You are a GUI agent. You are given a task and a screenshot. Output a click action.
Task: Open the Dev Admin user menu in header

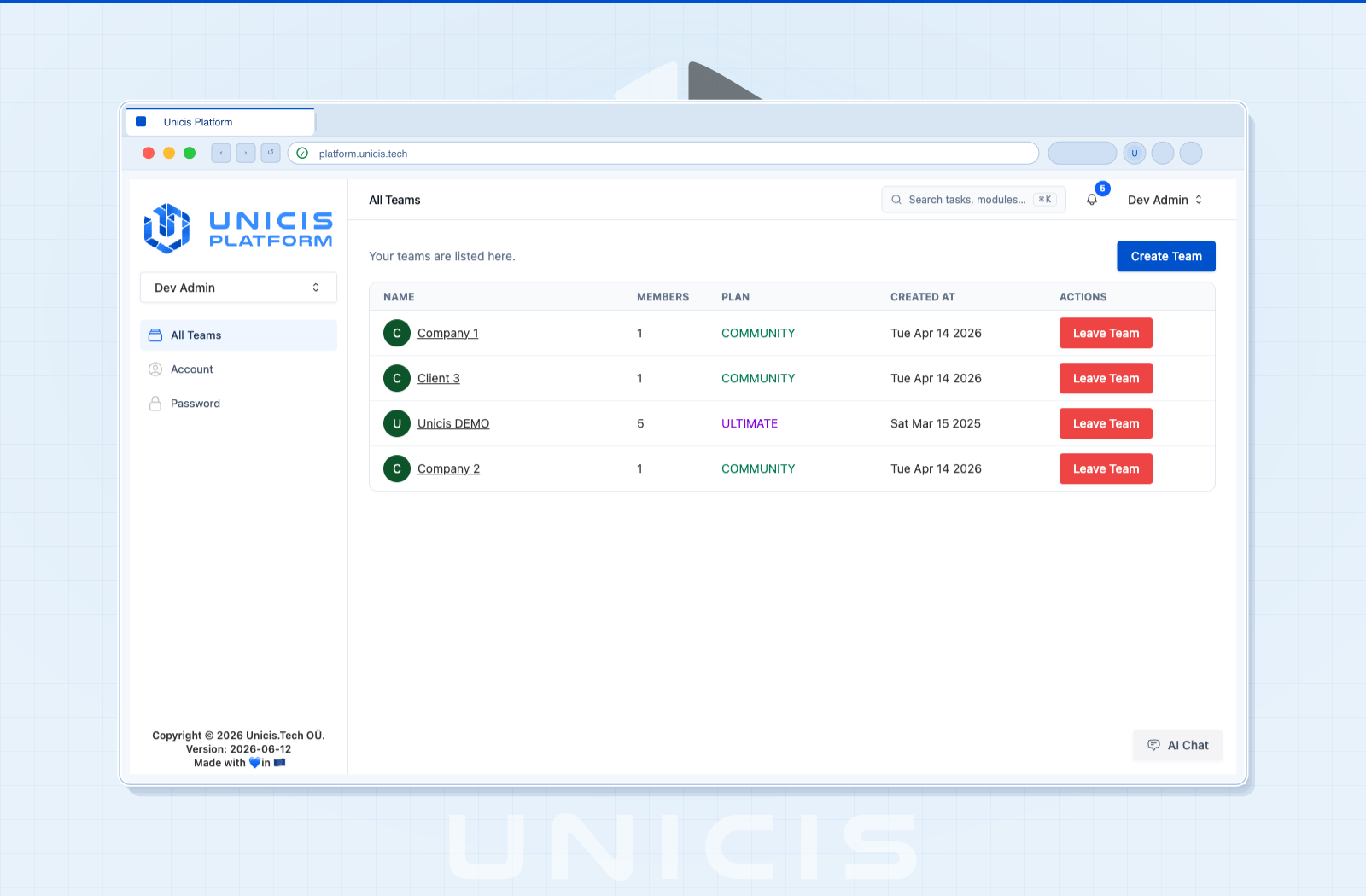[1165, 200]
